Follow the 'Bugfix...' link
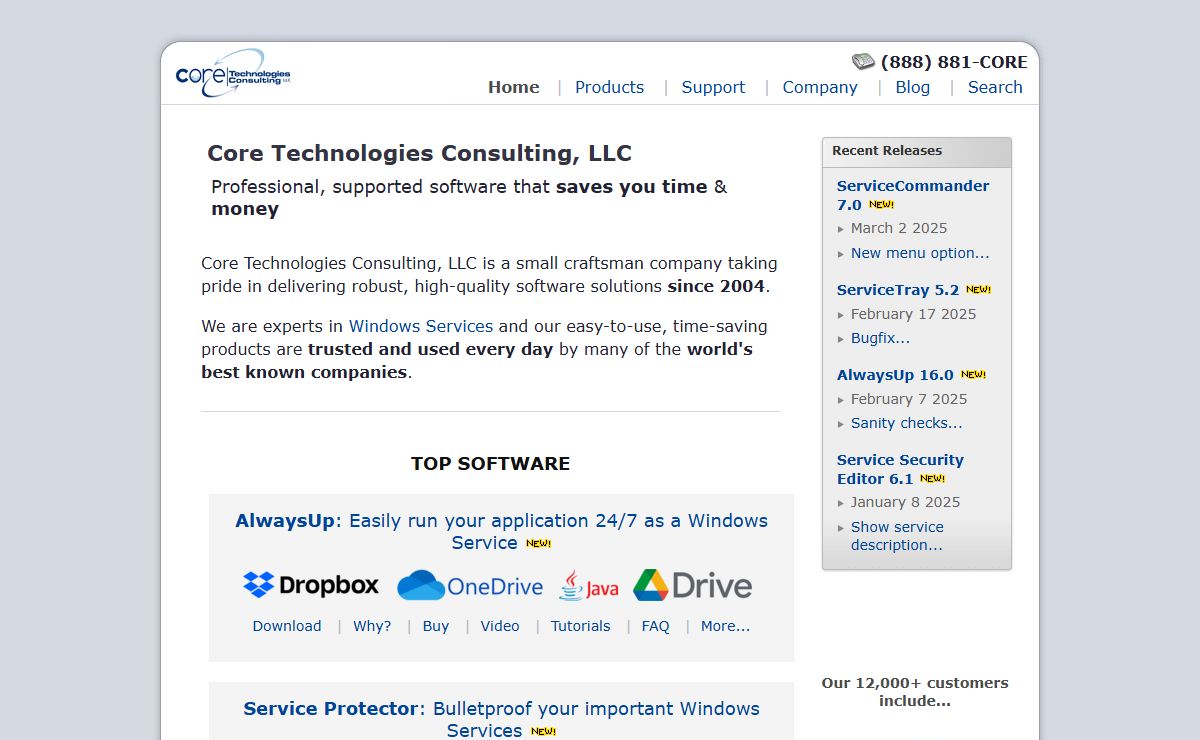The height and width of the screenshot is (740, 1200). 880,338
